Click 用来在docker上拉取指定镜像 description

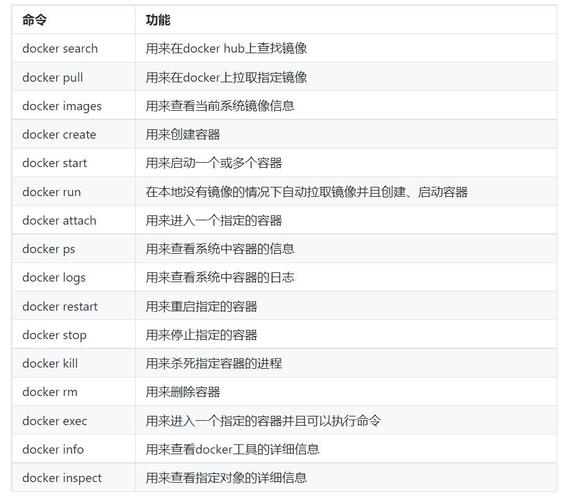[x=226, y=77]
